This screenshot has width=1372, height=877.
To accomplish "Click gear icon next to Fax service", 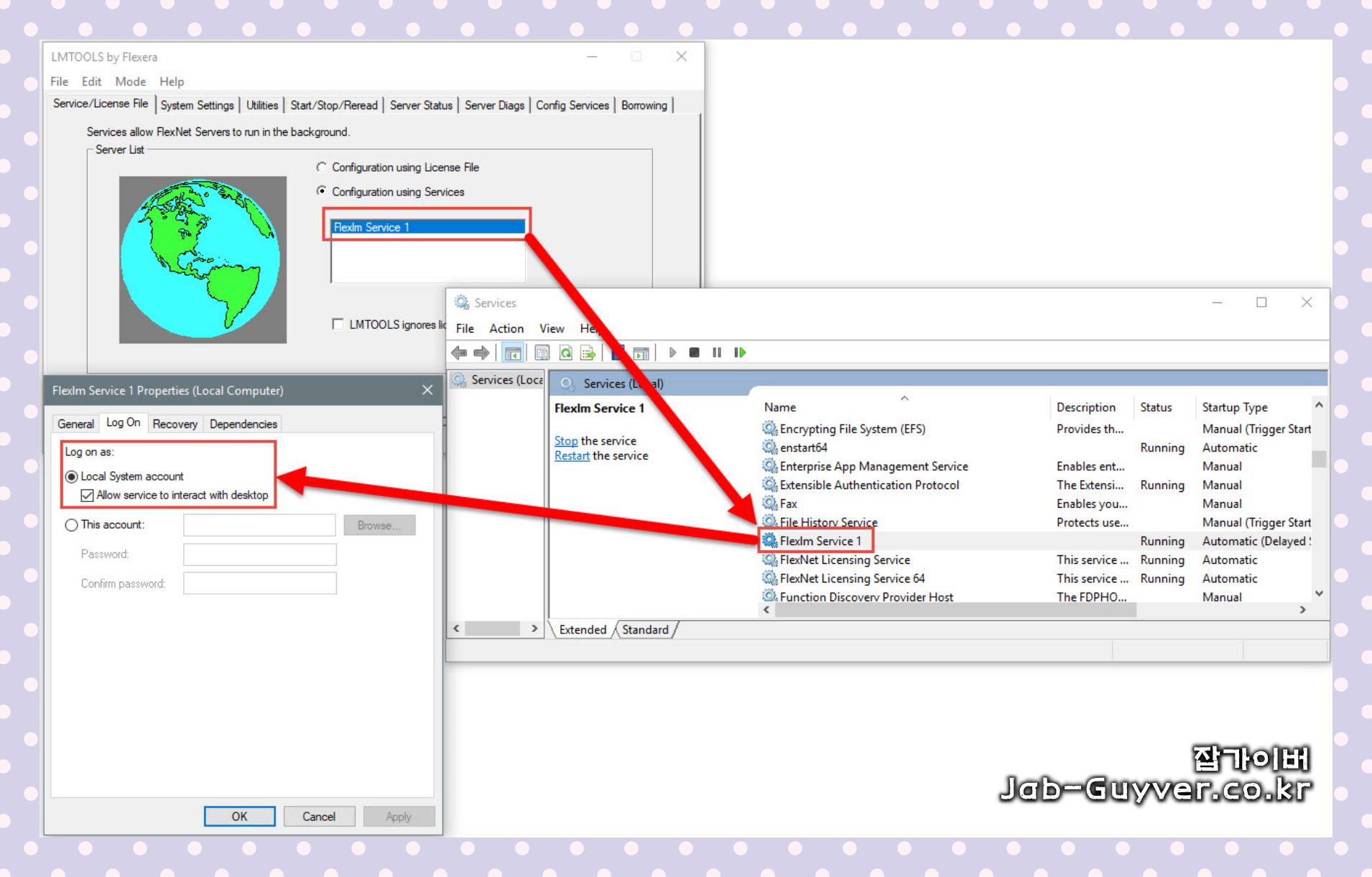I will 770,504.
